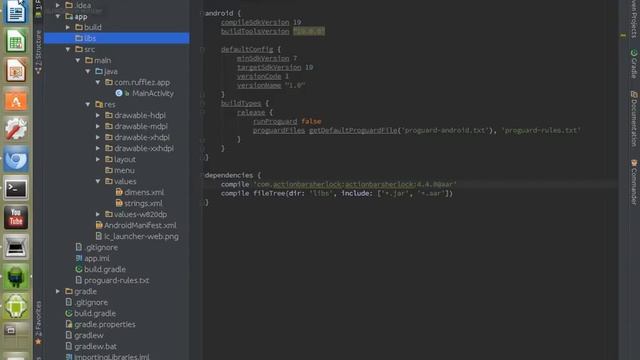Screen dimensions: 640x360
Task: Open the scanner app in the dock
Action: [16, 247]
